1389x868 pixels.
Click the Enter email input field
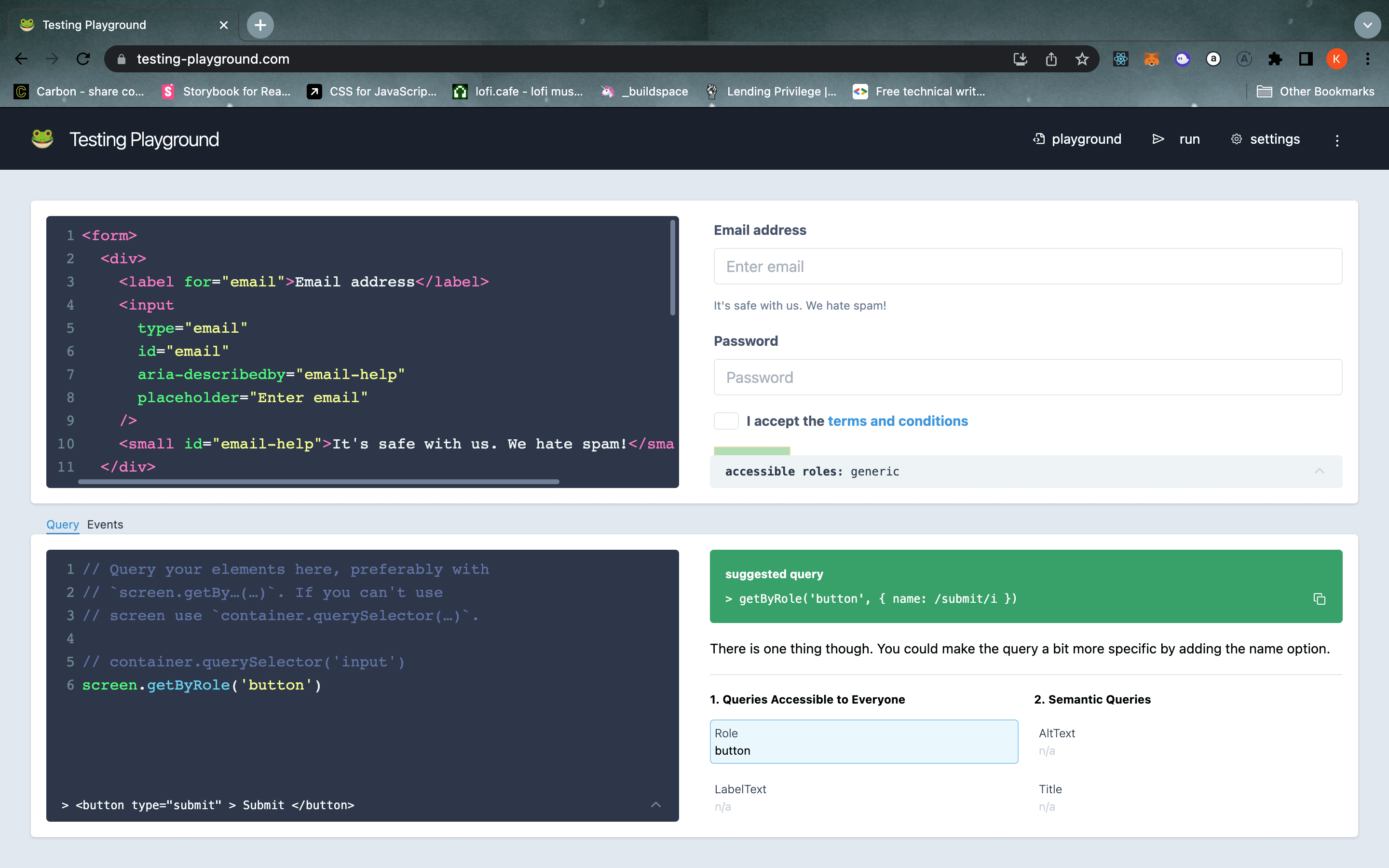(x=1027, y=266)
